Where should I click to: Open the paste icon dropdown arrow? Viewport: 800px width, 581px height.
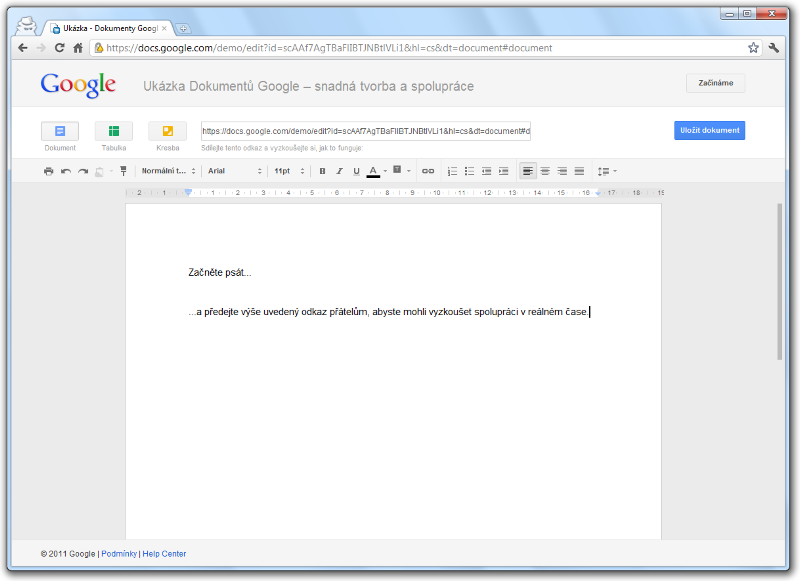[x=111, y=171]
